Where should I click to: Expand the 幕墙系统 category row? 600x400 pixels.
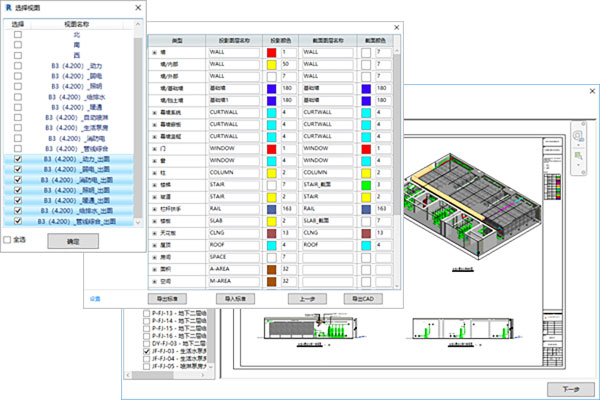click(x=154, y=112)
